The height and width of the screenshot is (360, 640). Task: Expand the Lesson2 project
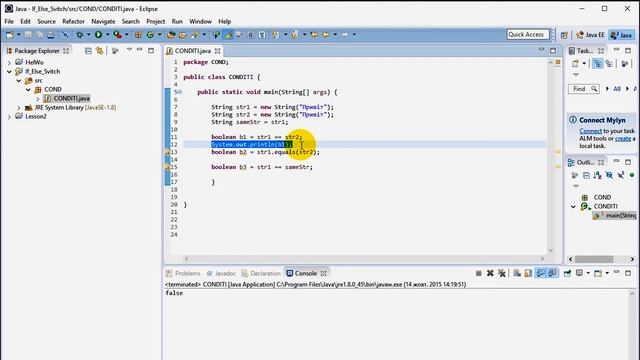[9, 117]
